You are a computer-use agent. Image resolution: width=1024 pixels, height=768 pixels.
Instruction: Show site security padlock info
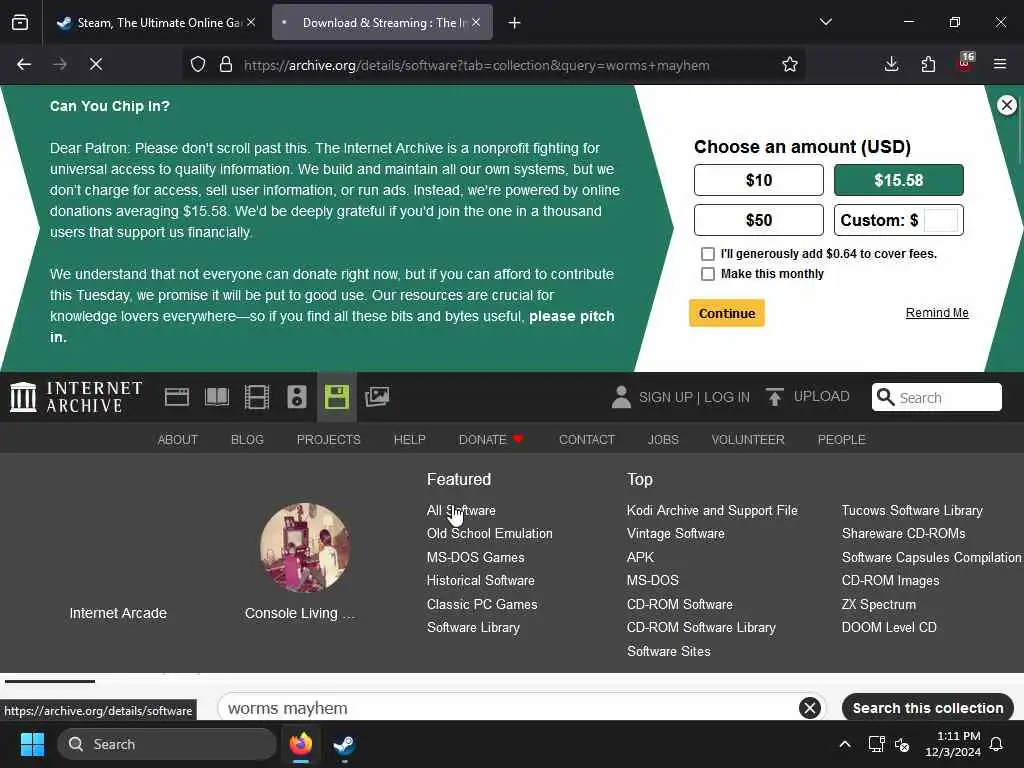pyautogui.click(x=226, y=64)
